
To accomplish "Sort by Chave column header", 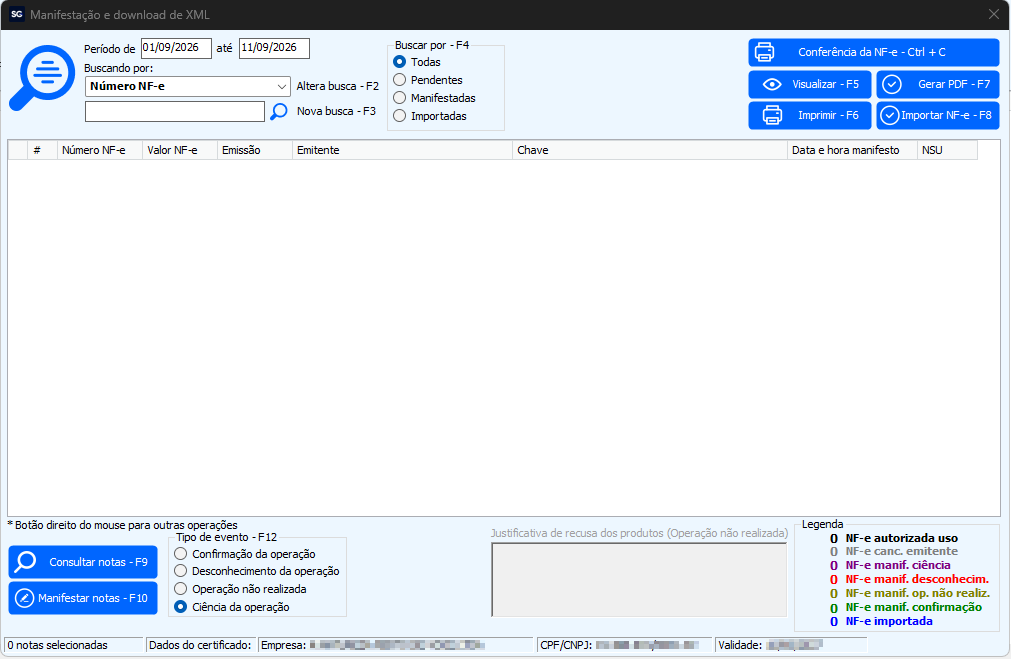I will [650, 150].
